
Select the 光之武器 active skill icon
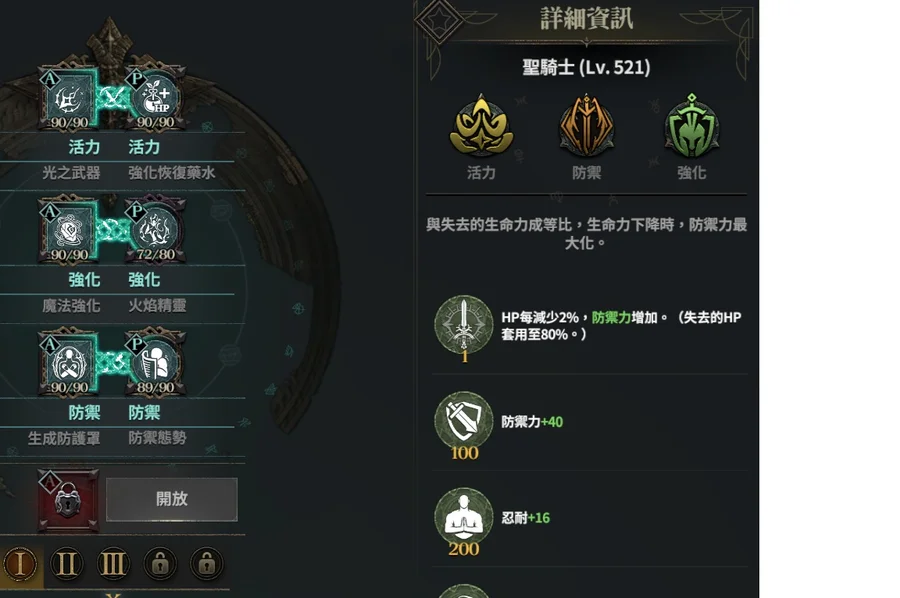[x=68, y=99]
